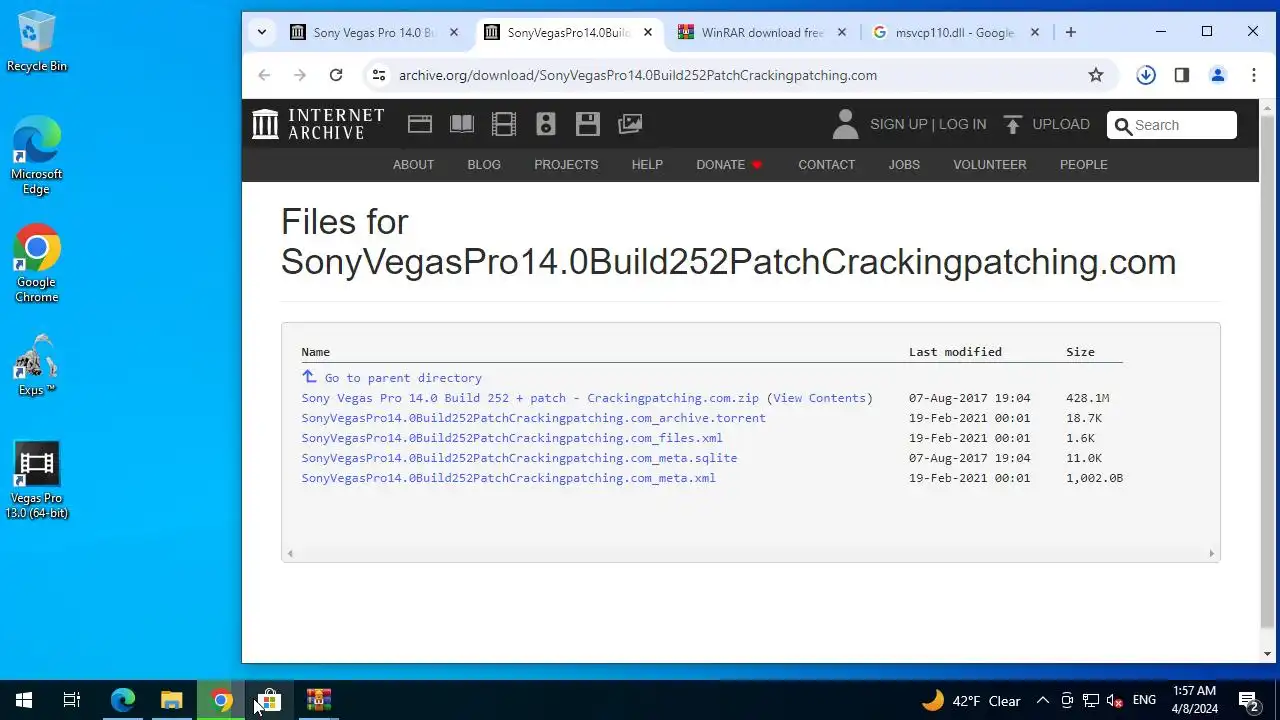Click the View Contents link
This screenshot has height=720, width=1280.
[819, 398]
